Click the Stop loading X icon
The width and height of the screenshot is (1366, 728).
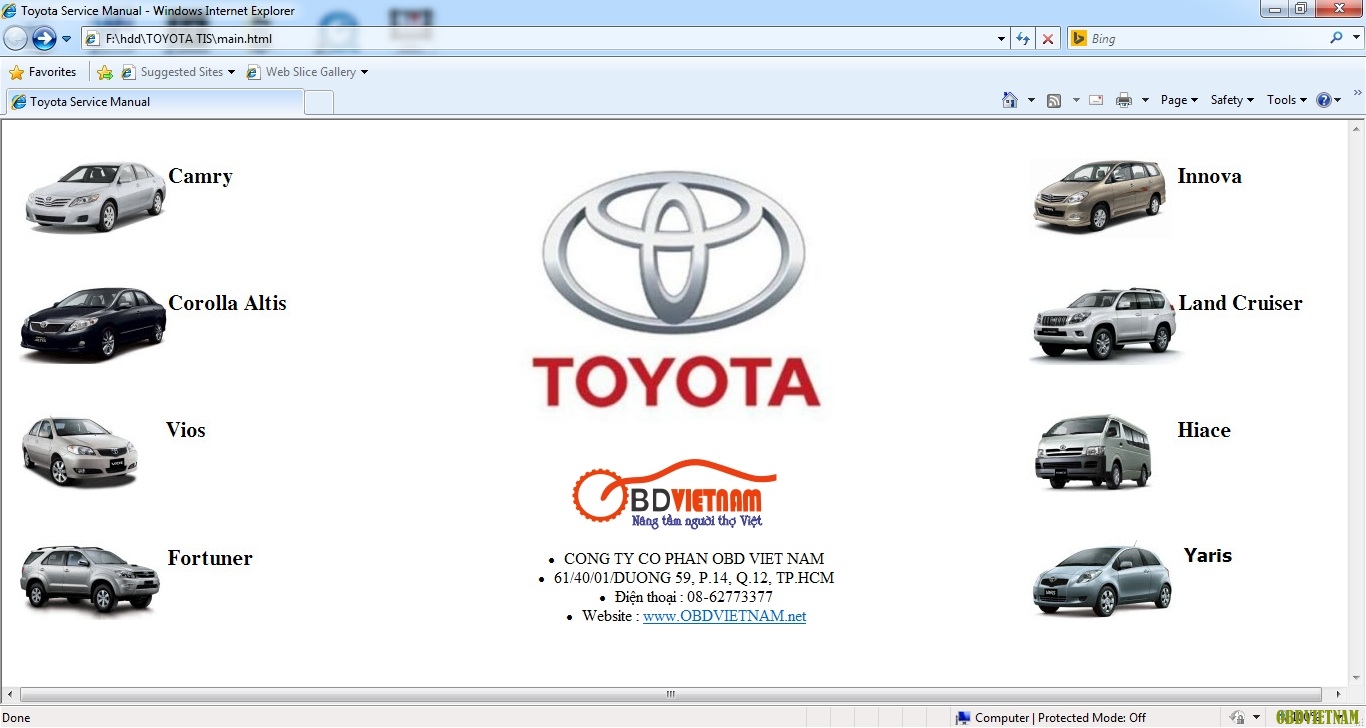[x=1048, y=39]
